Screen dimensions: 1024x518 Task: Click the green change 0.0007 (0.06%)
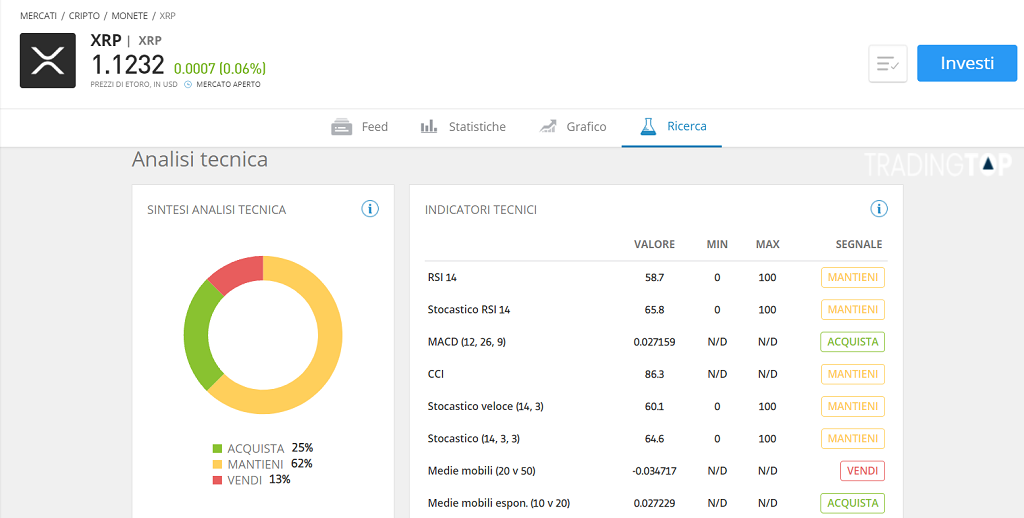click(x=219, y=69)
